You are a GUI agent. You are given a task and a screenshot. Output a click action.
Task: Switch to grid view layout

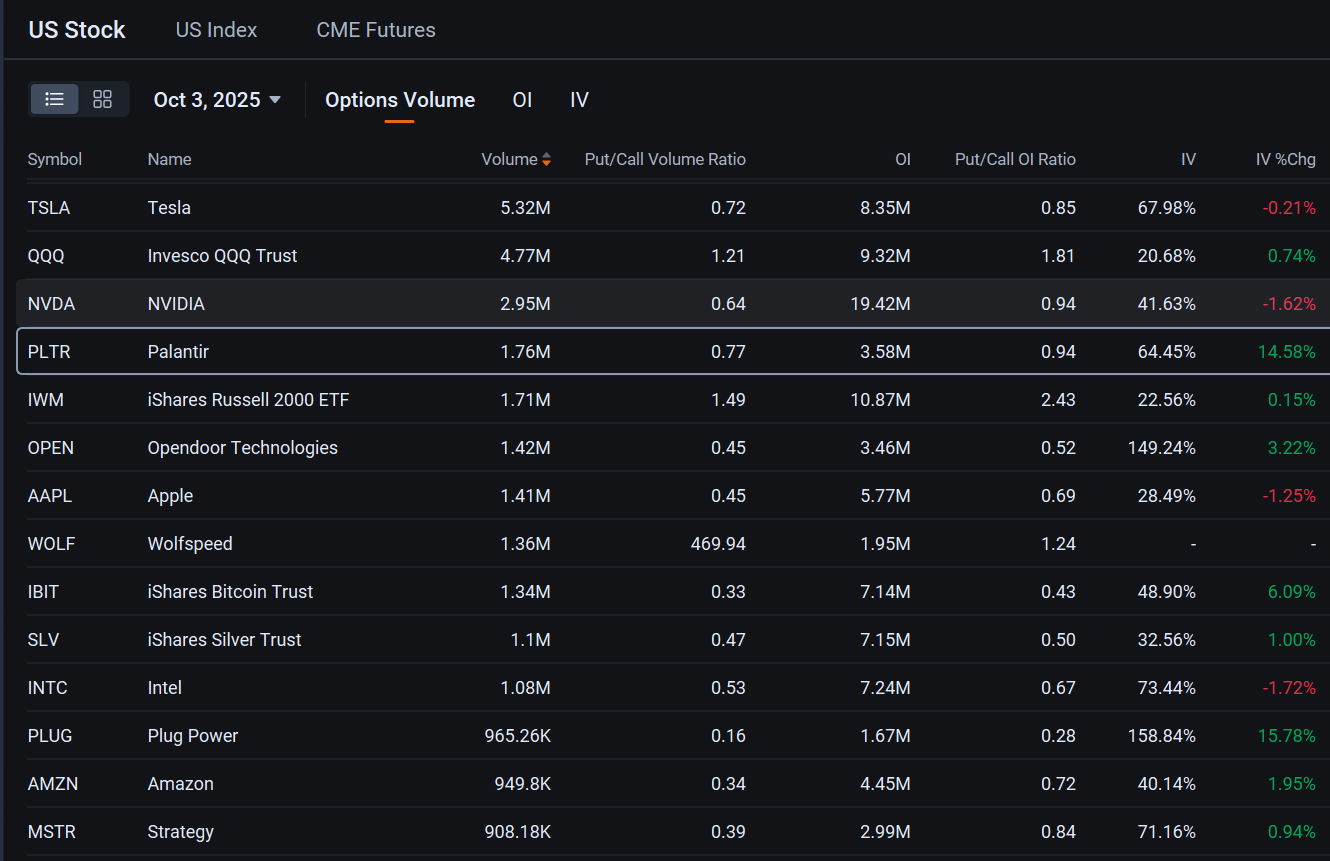pyautogui.click(x=102, y=99)
